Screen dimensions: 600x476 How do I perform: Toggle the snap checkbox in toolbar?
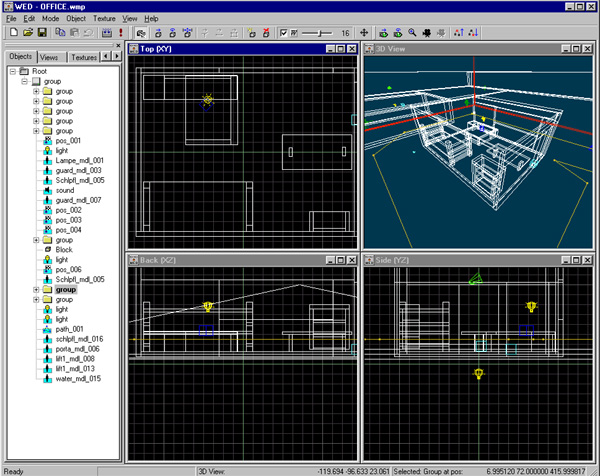[284, 33]
